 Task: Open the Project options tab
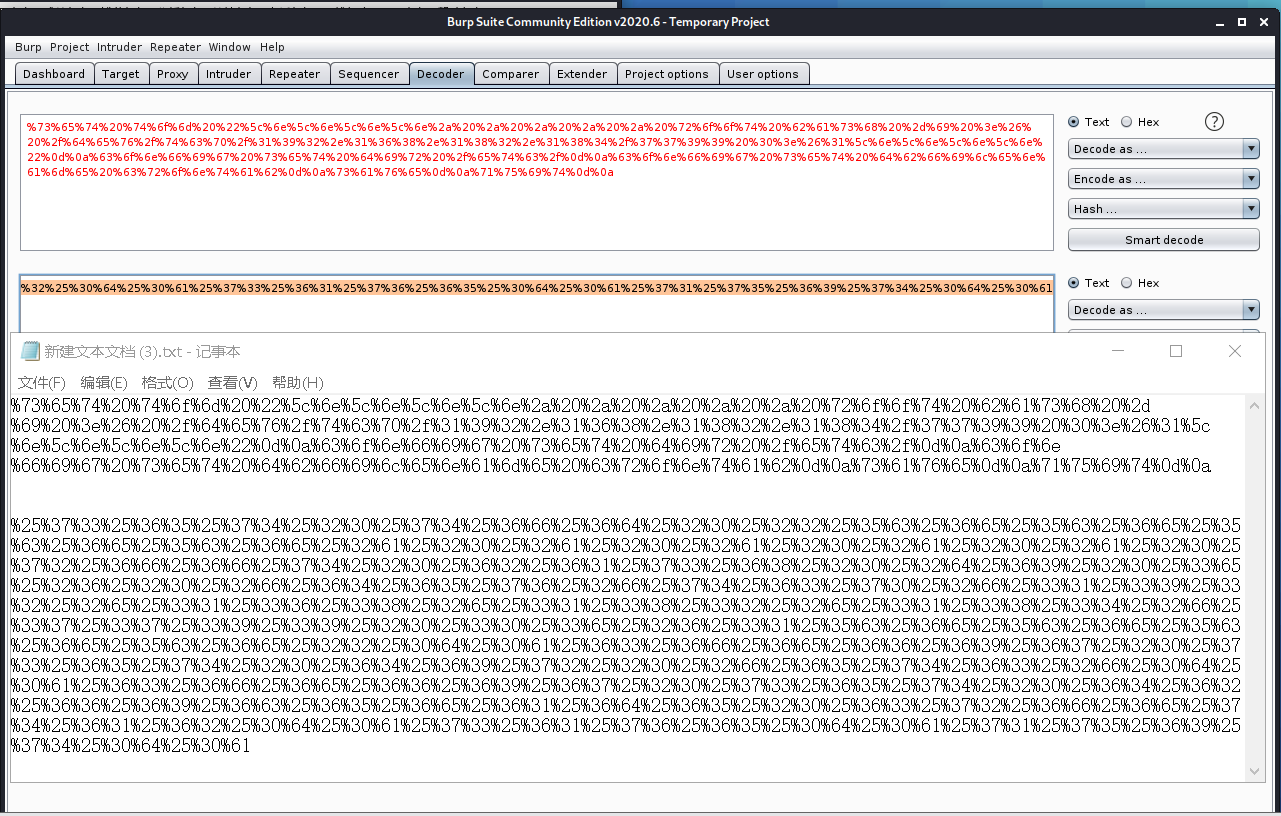click(x=666, y=74)
